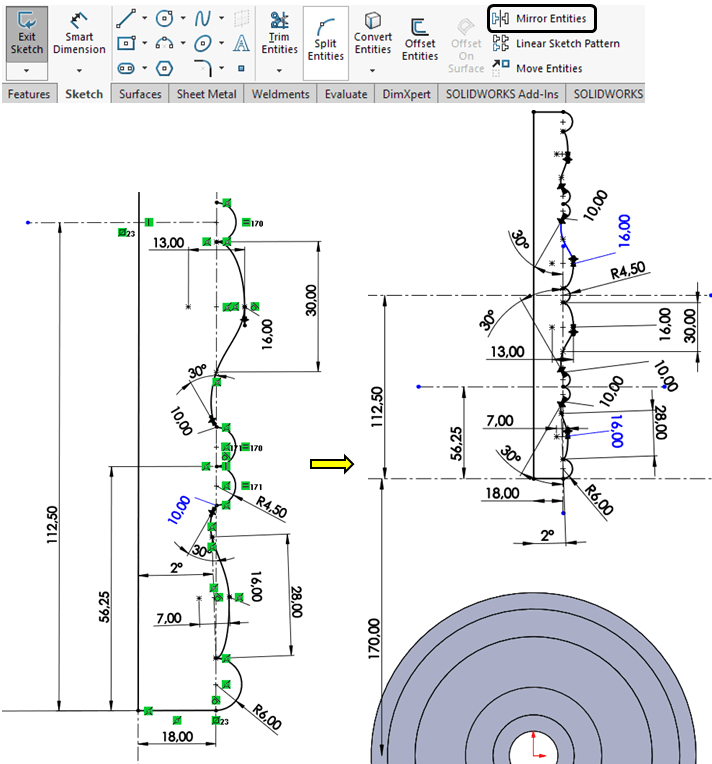Pick the Spline tool
Screen dimensions: 712x764
point(203,18)
